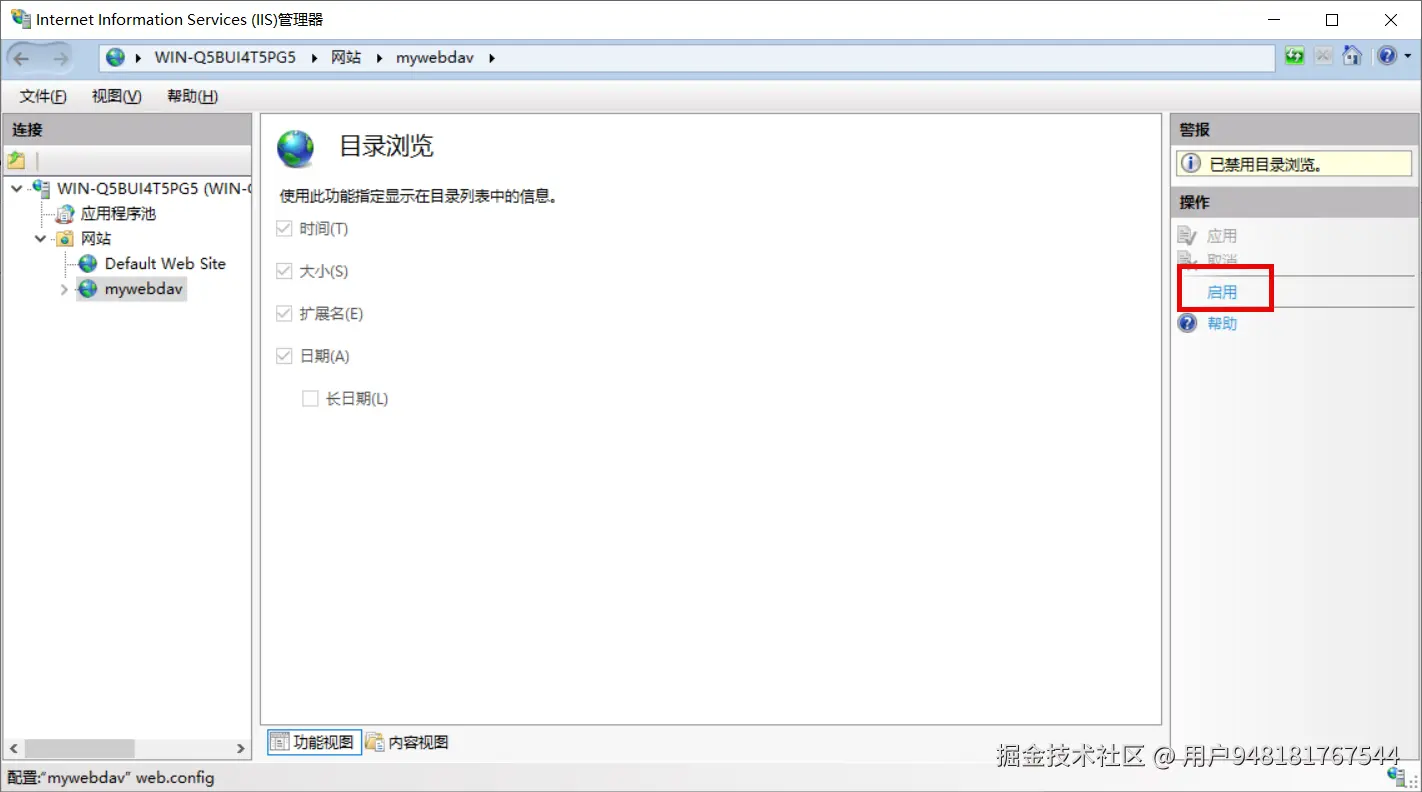1422x792 pixels.
Task: Expand the mywebdav tree node
Action: point(64,289)
